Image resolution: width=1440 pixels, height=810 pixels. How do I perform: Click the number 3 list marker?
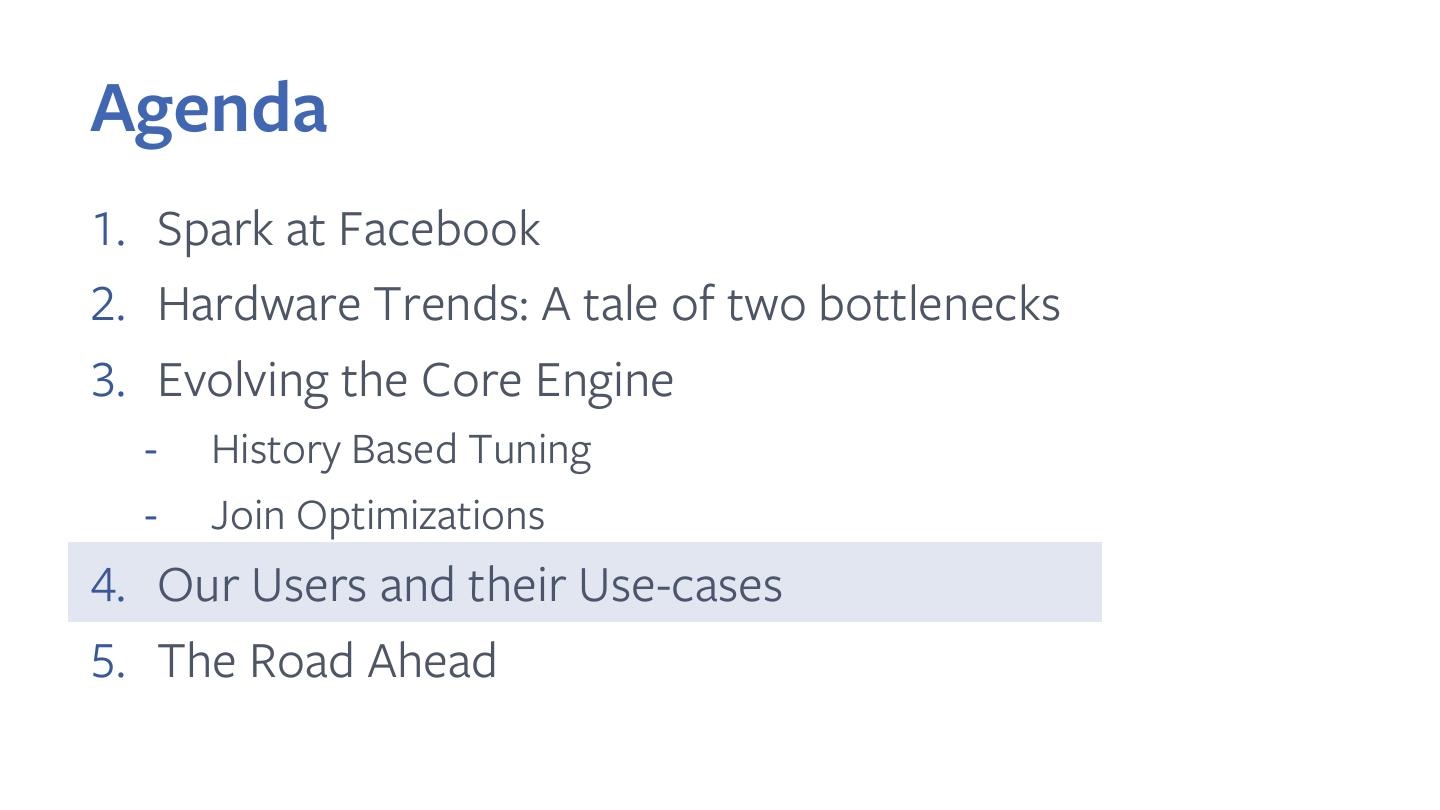click(107, 380)
